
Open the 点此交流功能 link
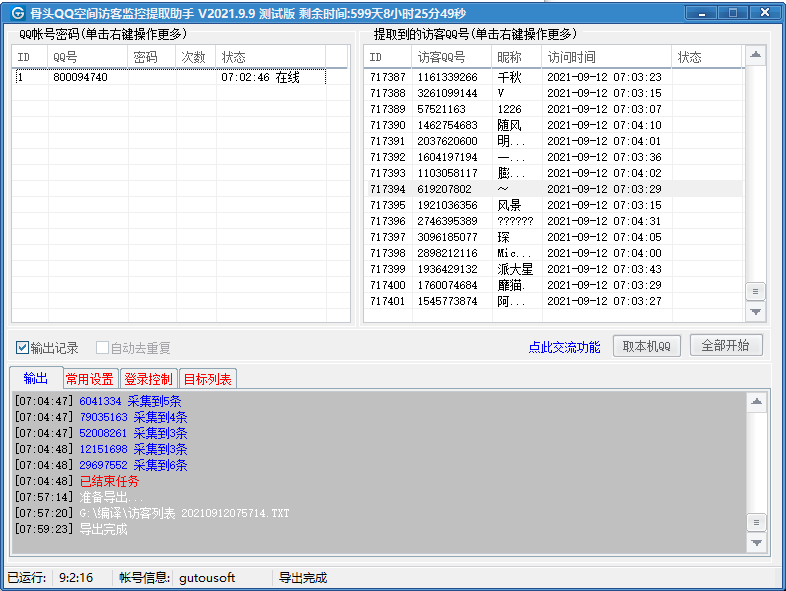(564, 347)
